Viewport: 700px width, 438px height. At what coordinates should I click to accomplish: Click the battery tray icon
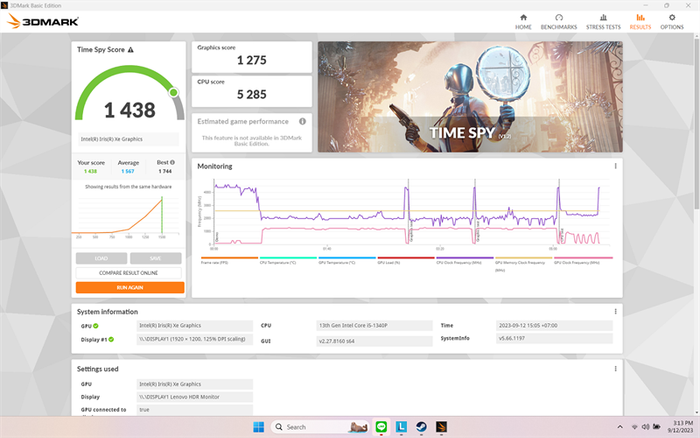(x=656, y=427)
